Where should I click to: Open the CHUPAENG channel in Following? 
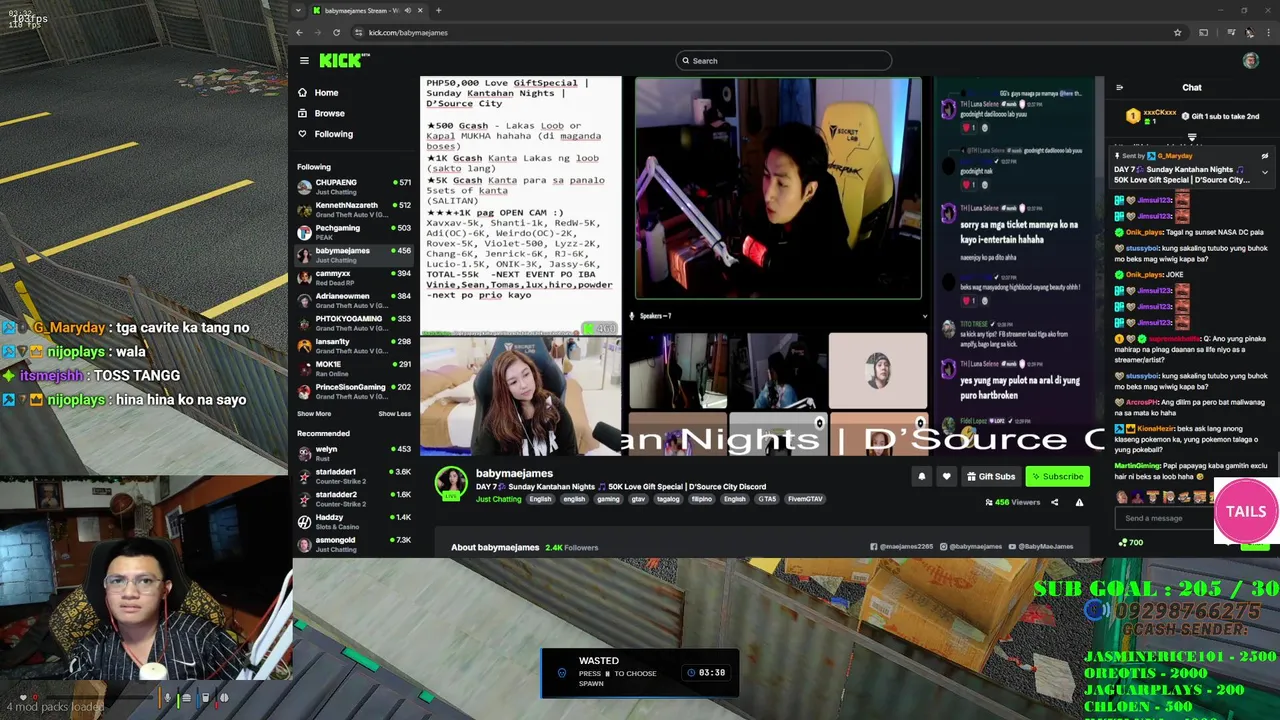point(355,186)
